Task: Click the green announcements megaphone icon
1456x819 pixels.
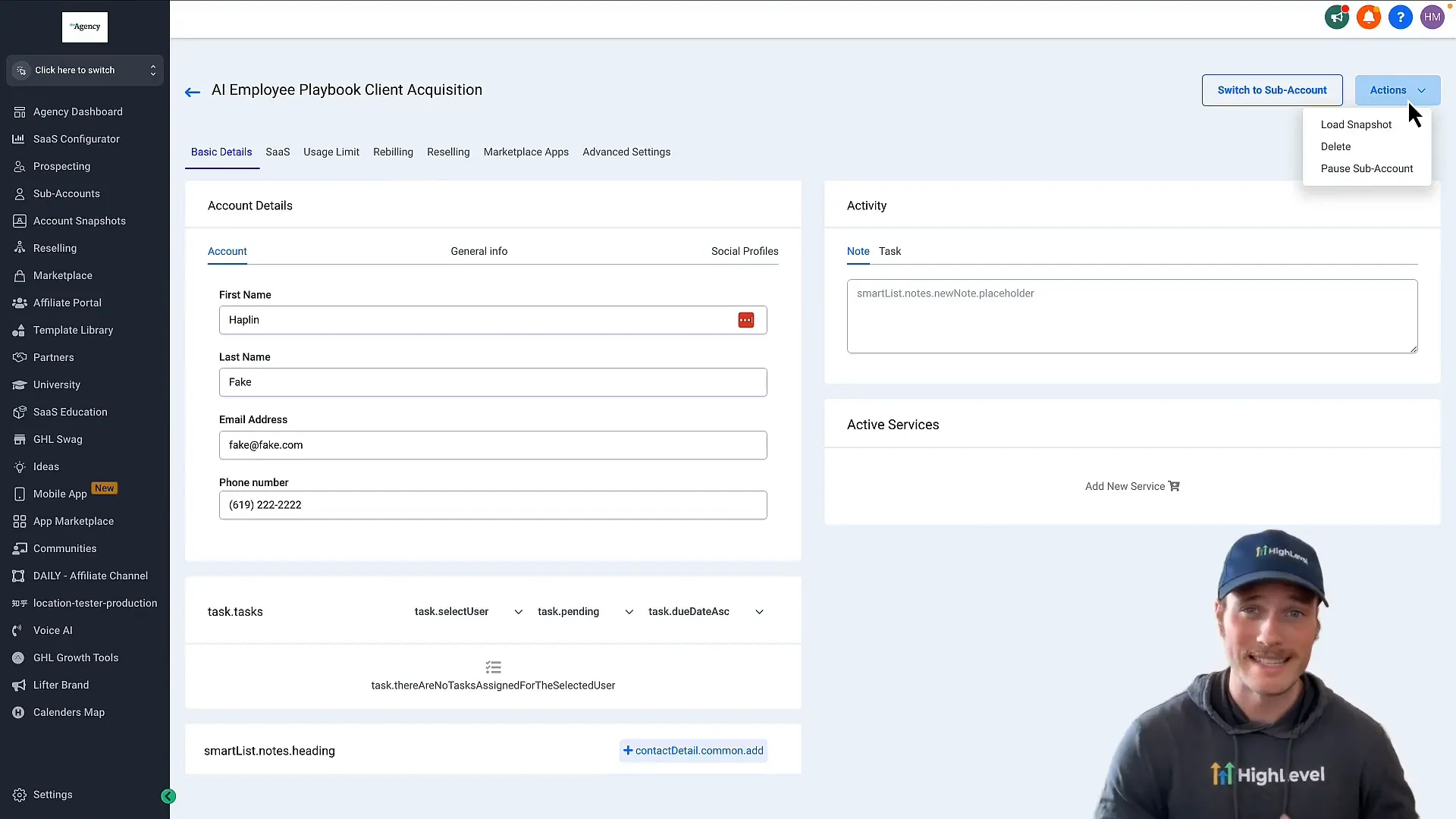Action: tap(1337, 17)
